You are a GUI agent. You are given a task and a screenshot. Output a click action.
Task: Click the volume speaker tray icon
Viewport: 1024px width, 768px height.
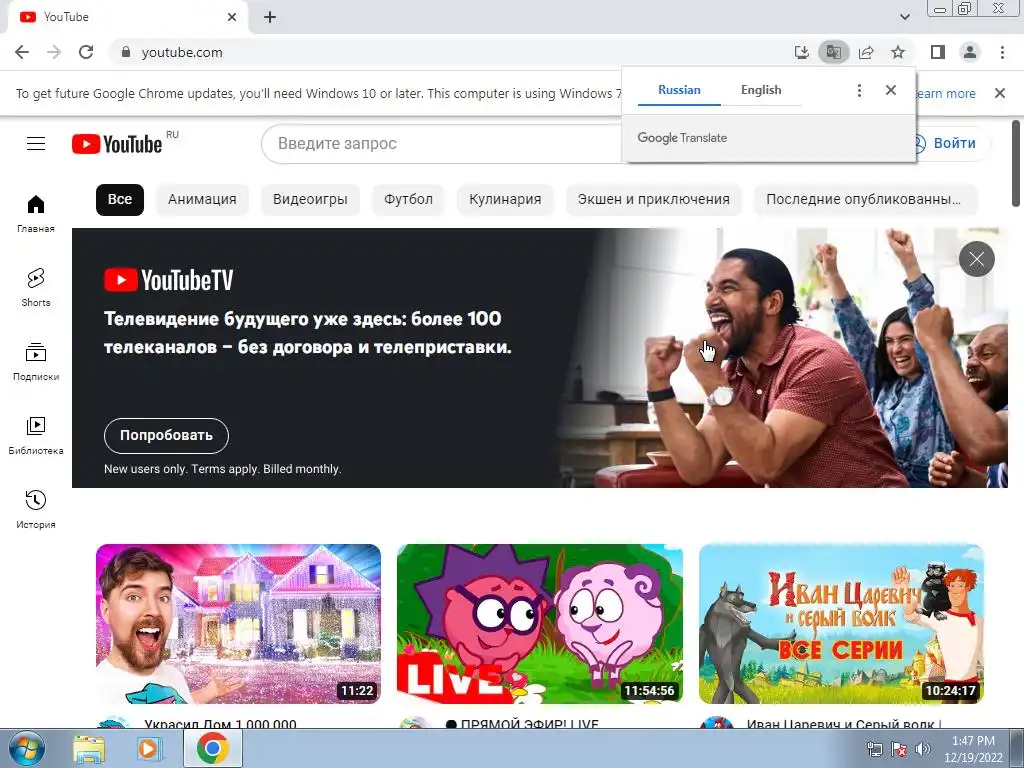[923, 749]
